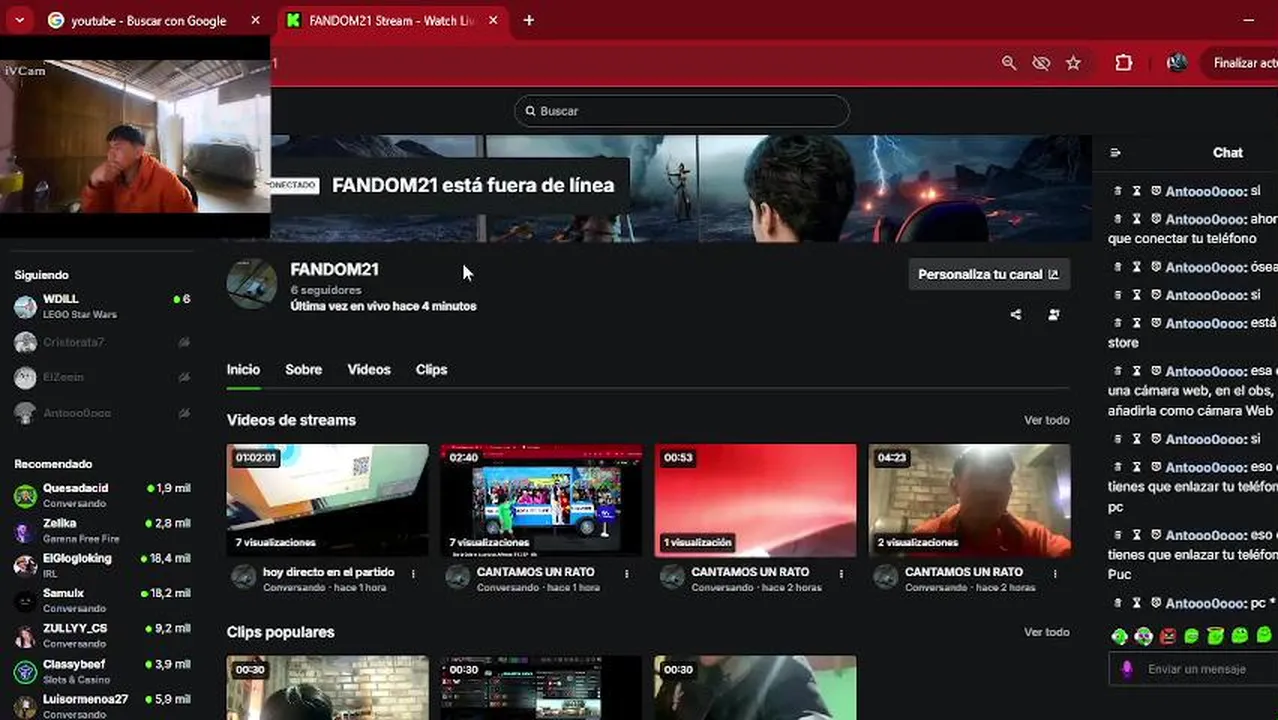Click the zoom magnifier icon in address bar
Viewport: 1278px width, 720px height.
pyautogui.click(x=1009, y=63)
